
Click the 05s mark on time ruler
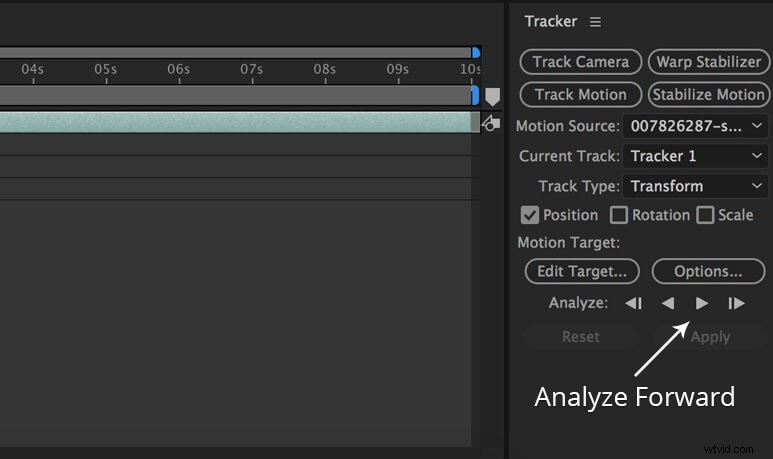coord(105,70)
